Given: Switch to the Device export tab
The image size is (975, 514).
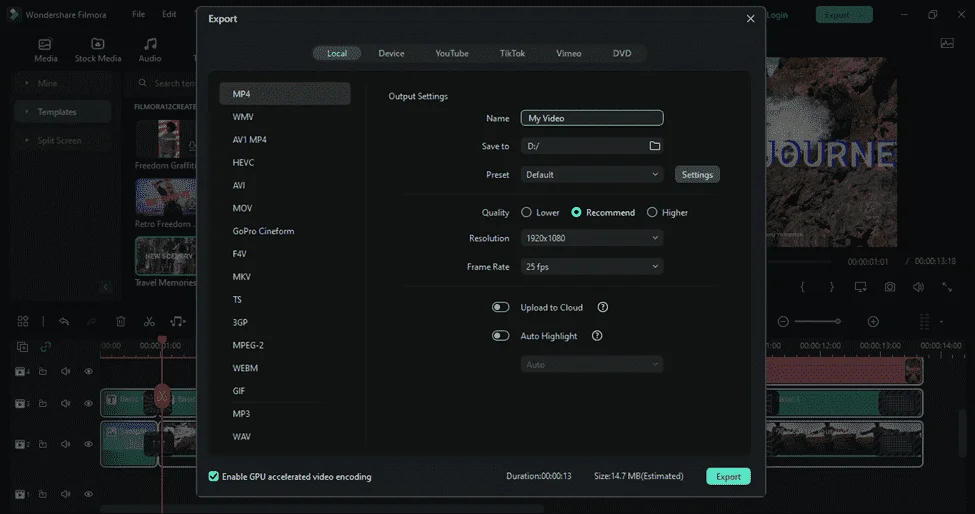Looking at the screenshot, I should [x=391, y=53].
